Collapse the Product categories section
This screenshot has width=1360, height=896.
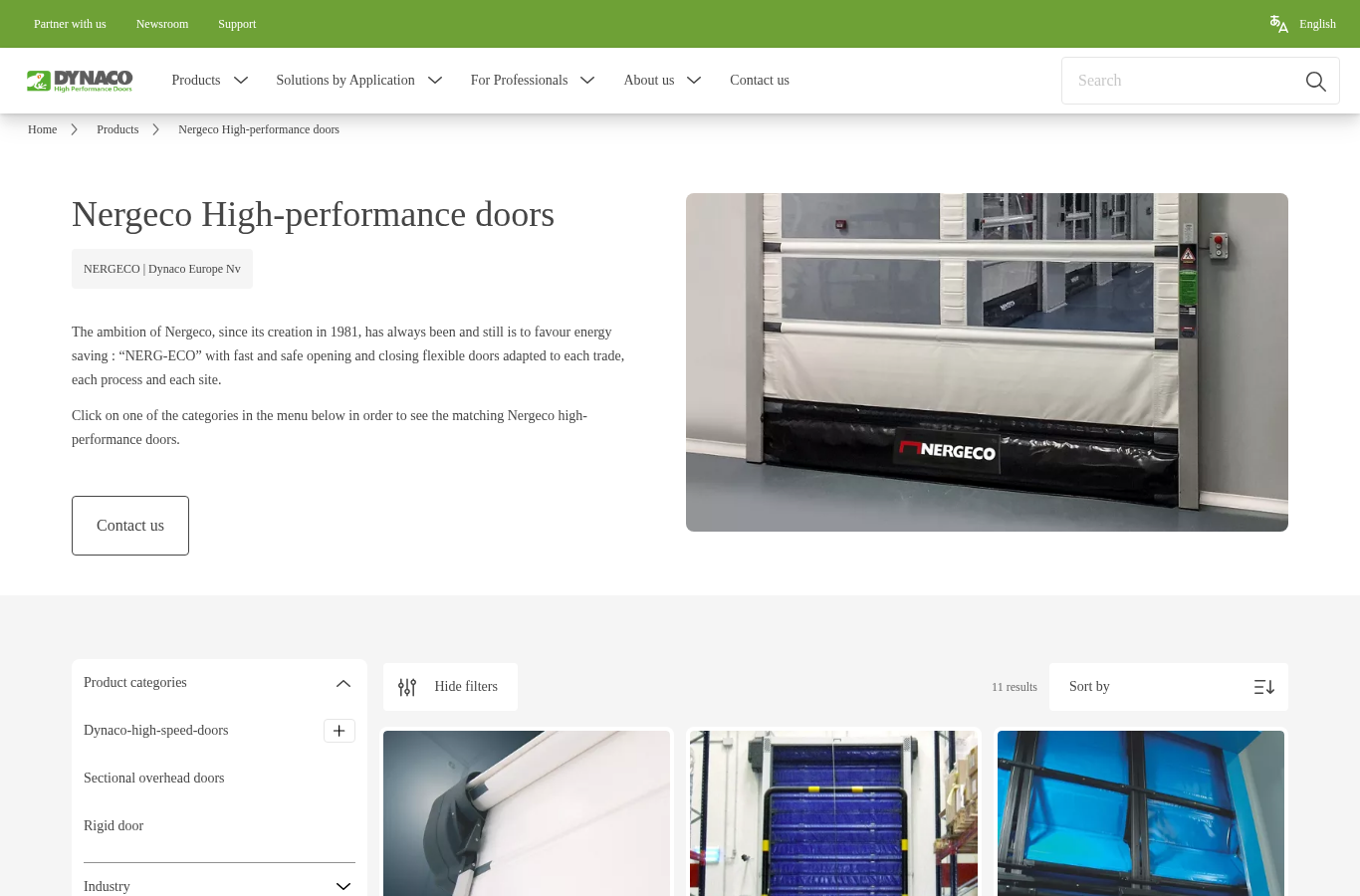click(x=343, y=683)
